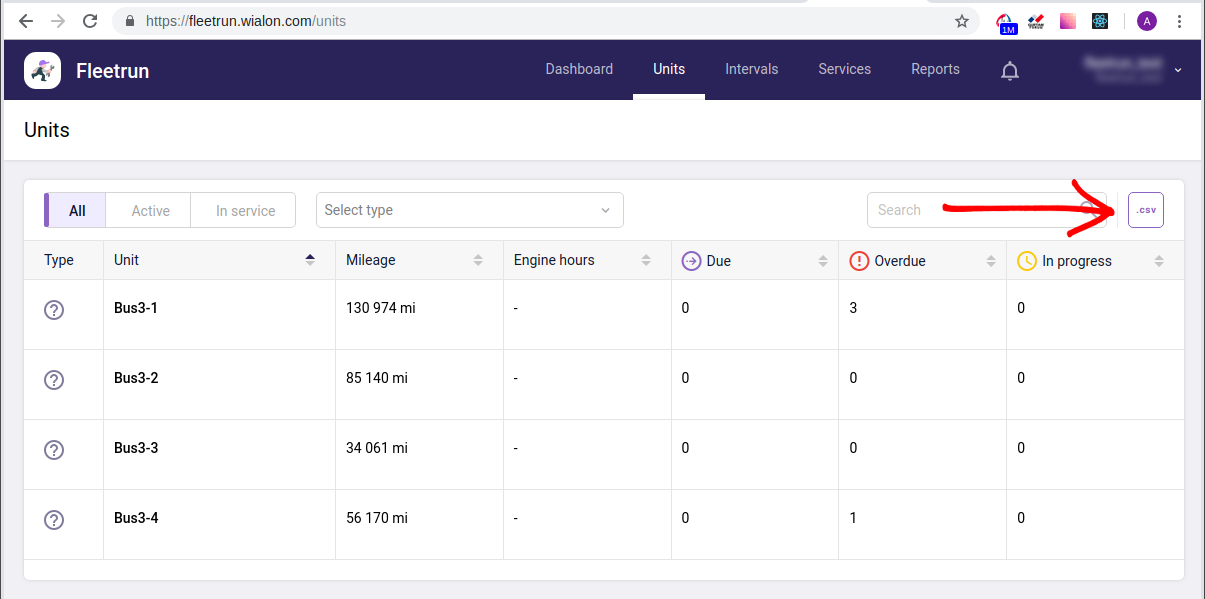The image size is (1205, 599).
Task: Expand the Select type dropdown
Action: pos(469,210)
